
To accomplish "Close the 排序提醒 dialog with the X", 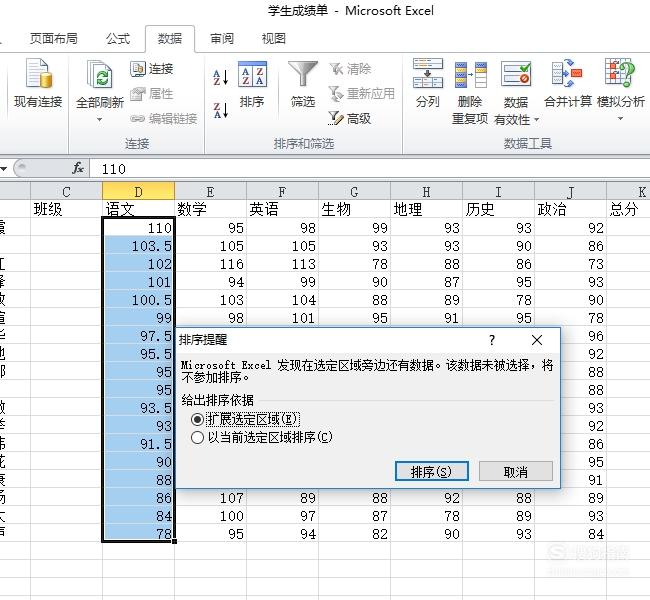I will coord(537,340).
